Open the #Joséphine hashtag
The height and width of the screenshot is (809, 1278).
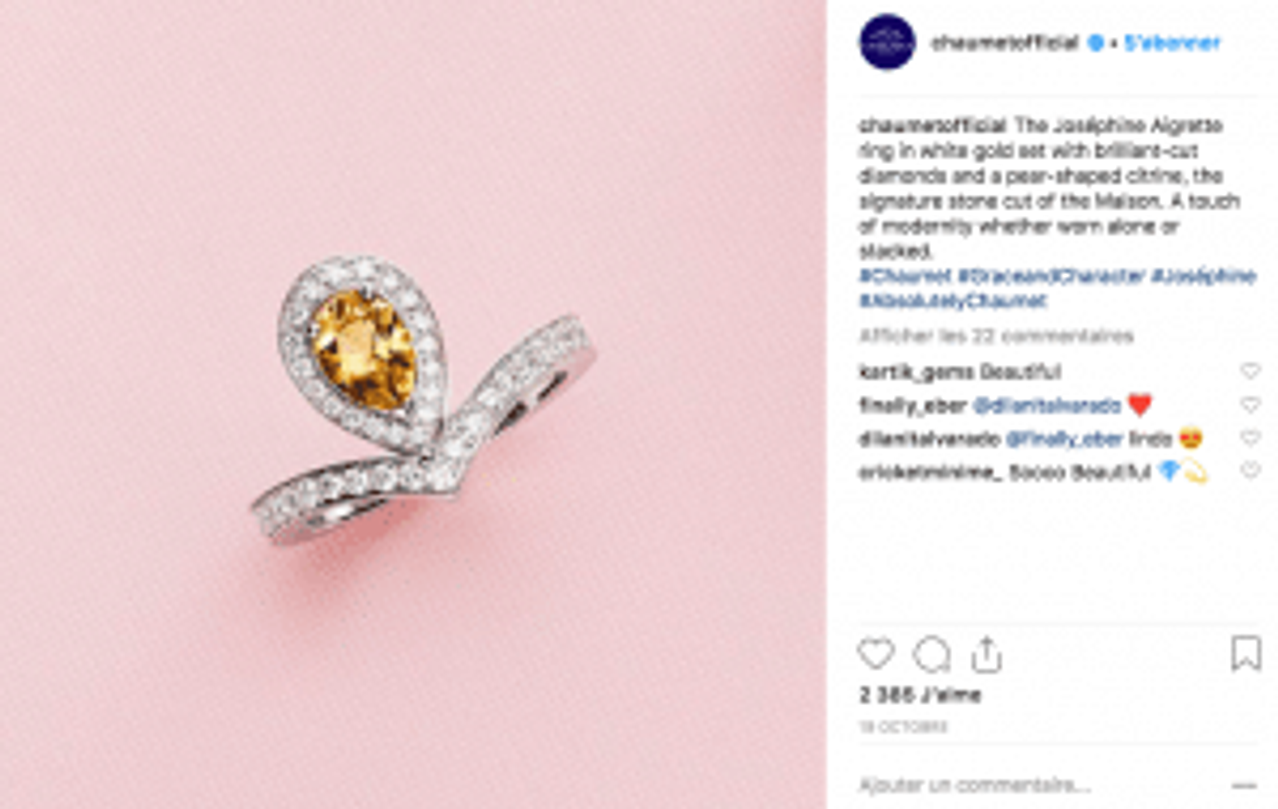(x=1203, y=276)
